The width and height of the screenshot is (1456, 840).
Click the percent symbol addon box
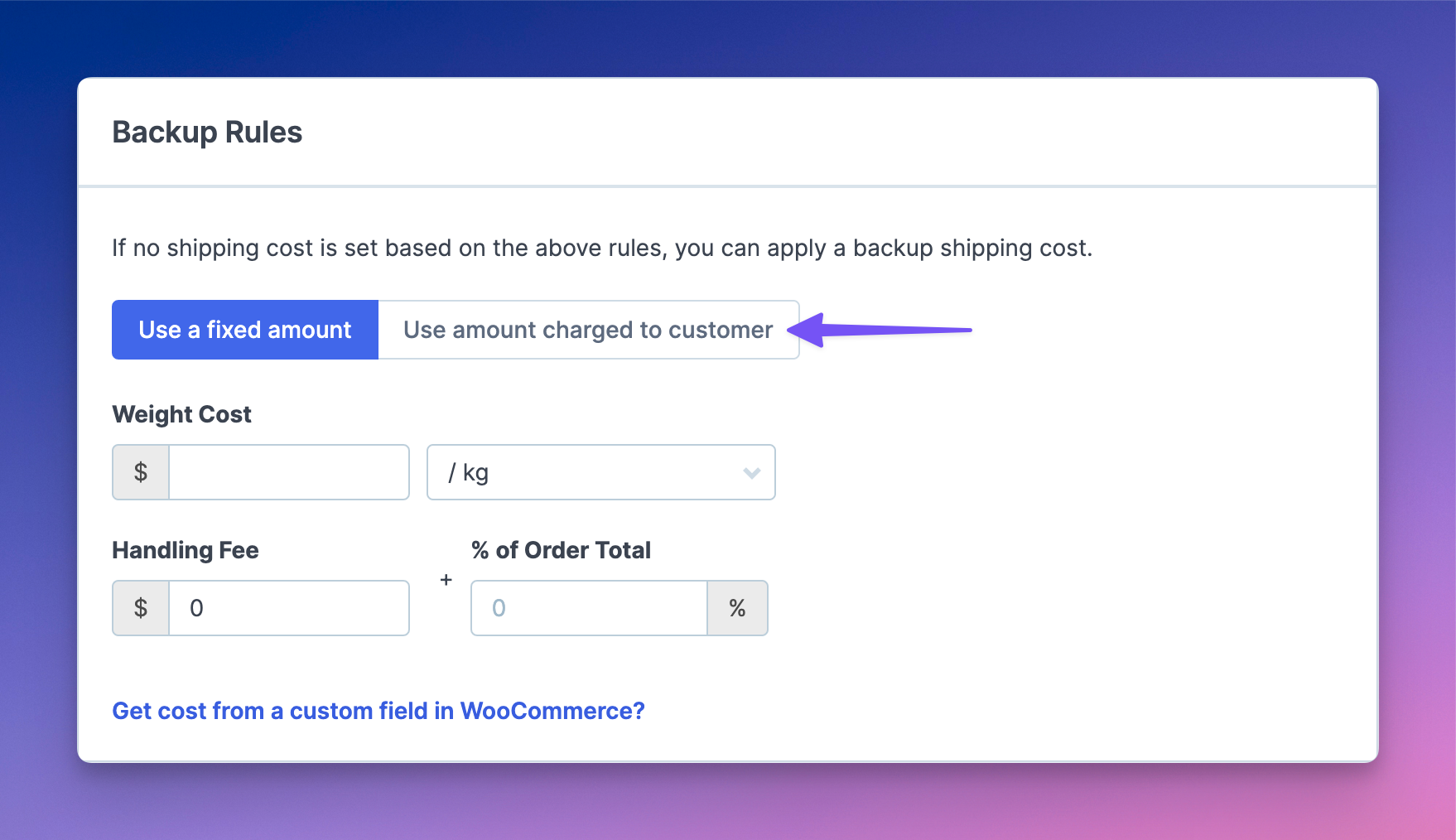(737, 608)
